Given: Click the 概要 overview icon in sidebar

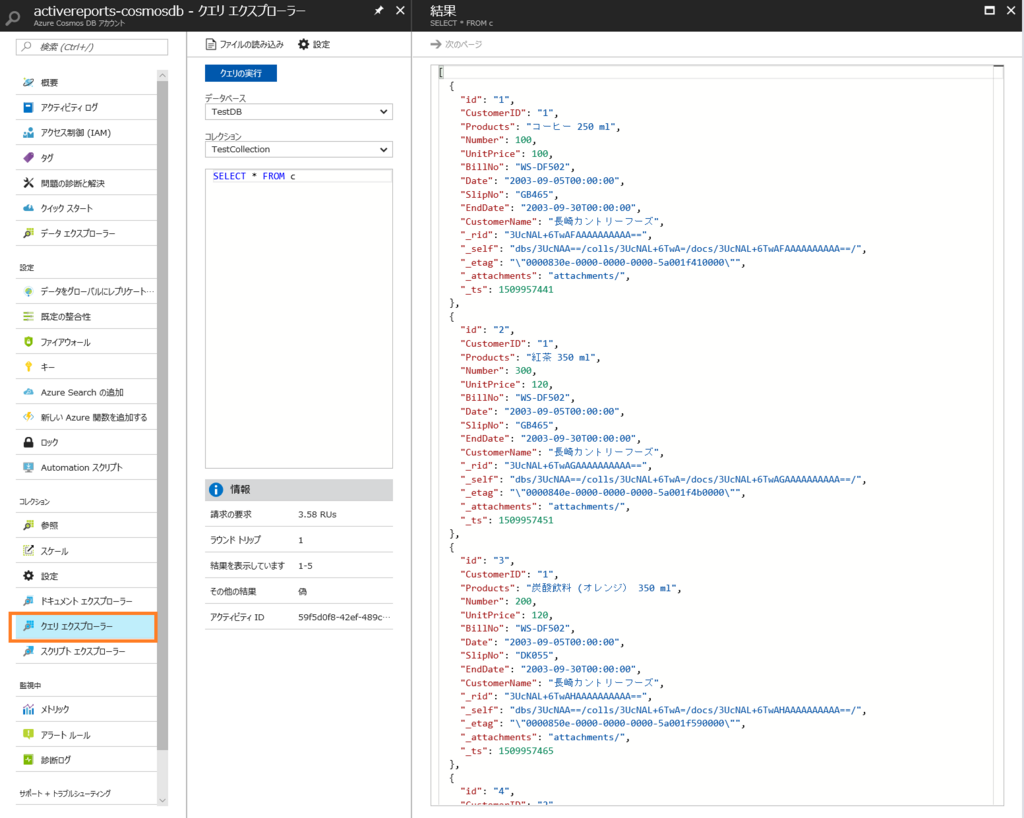Looking at the screenshot, I should coord(28,82).
